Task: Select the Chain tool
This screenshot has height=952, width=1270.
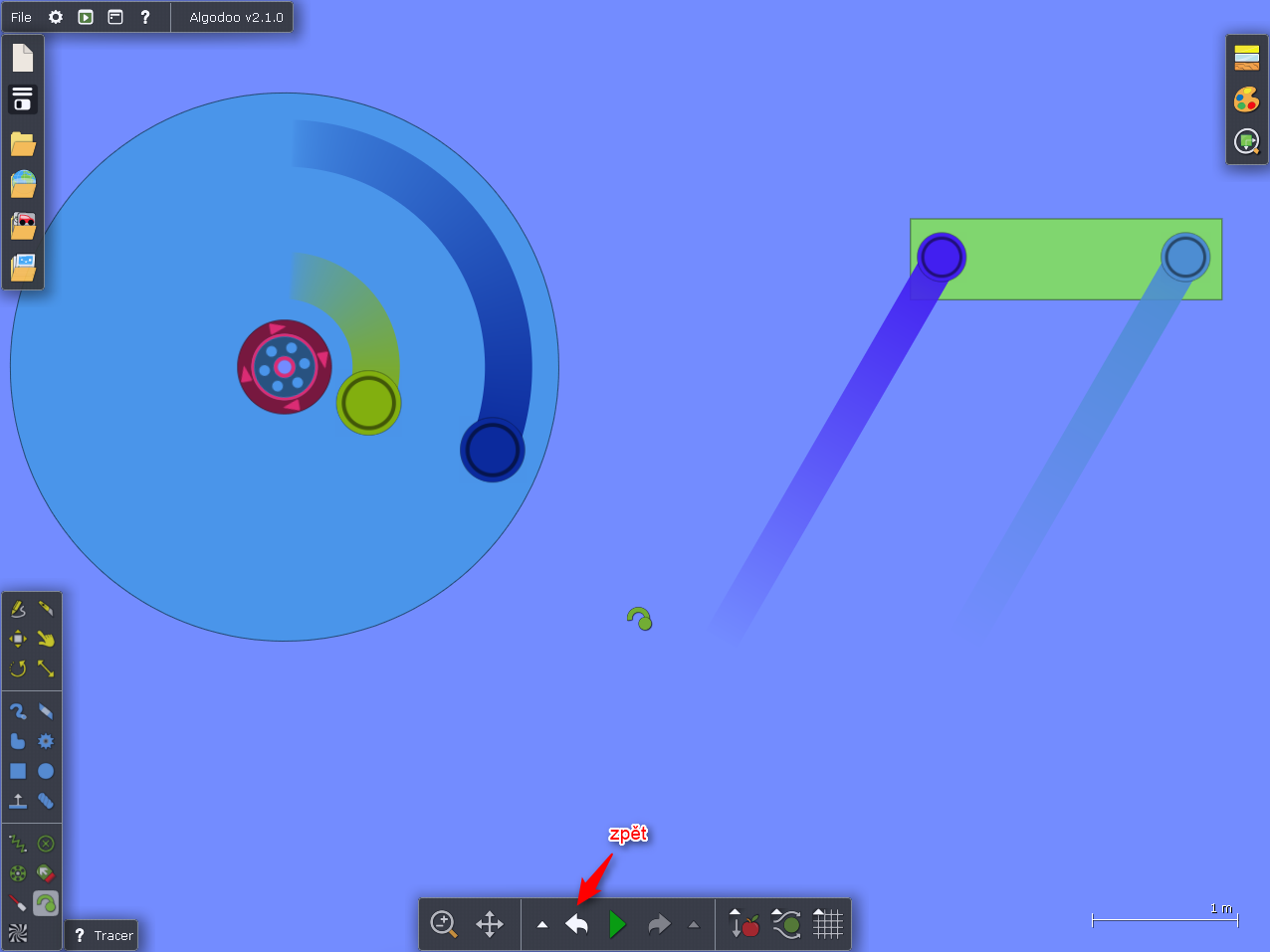Action: click(18, 711)
